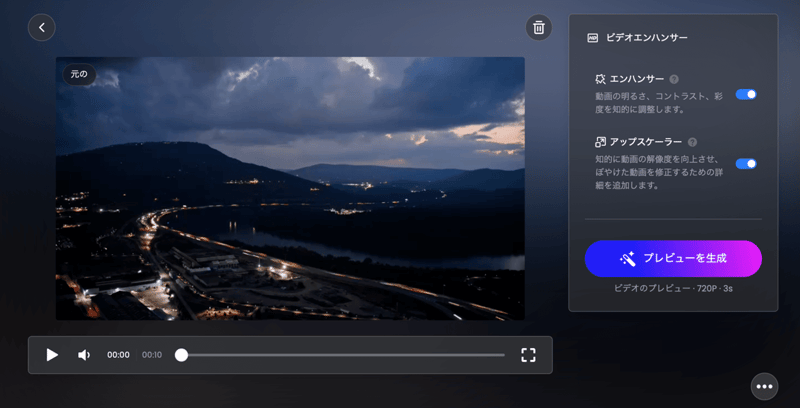This screenshot has width=800, height=408.
Task: Play the video
Action: pyautogui.click(x=52, y=355)
